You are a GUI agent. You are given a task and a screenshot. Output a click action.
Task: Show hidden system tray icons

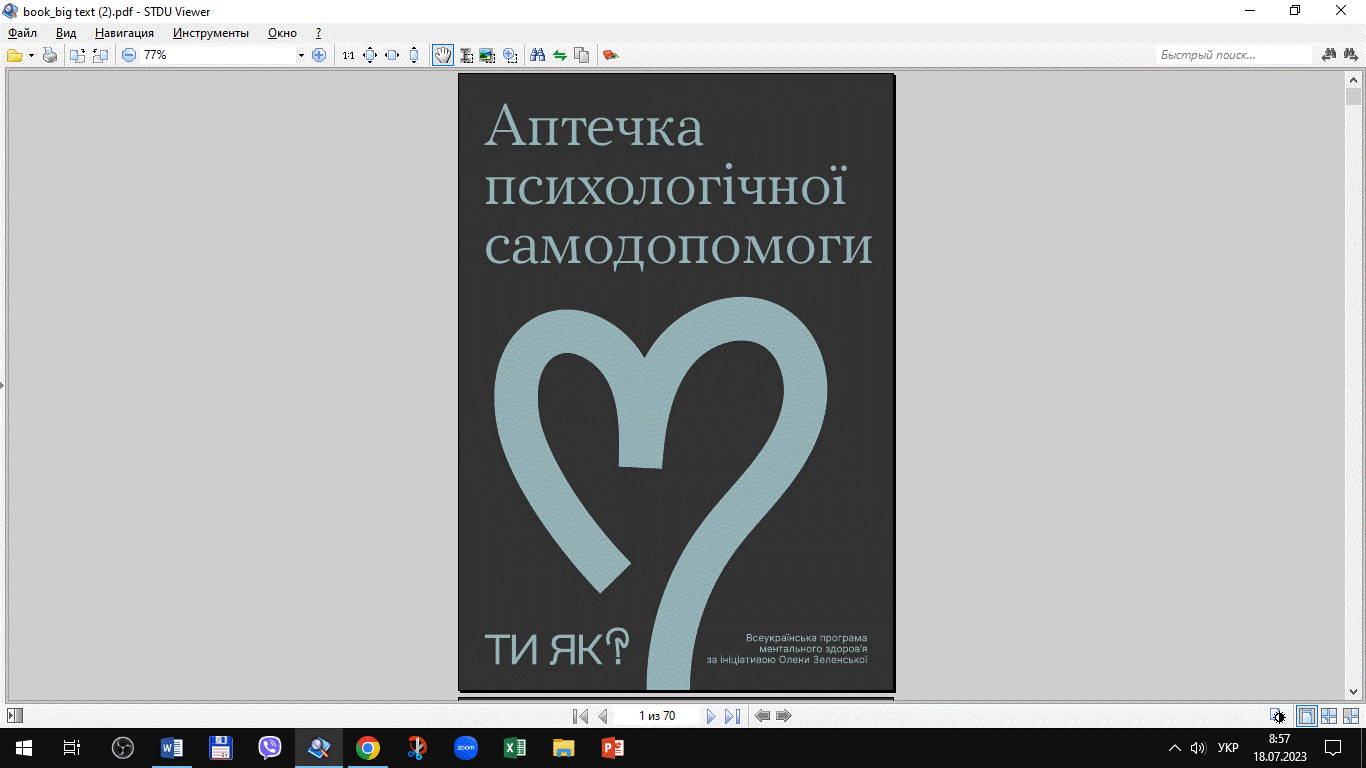[1175, 747]
